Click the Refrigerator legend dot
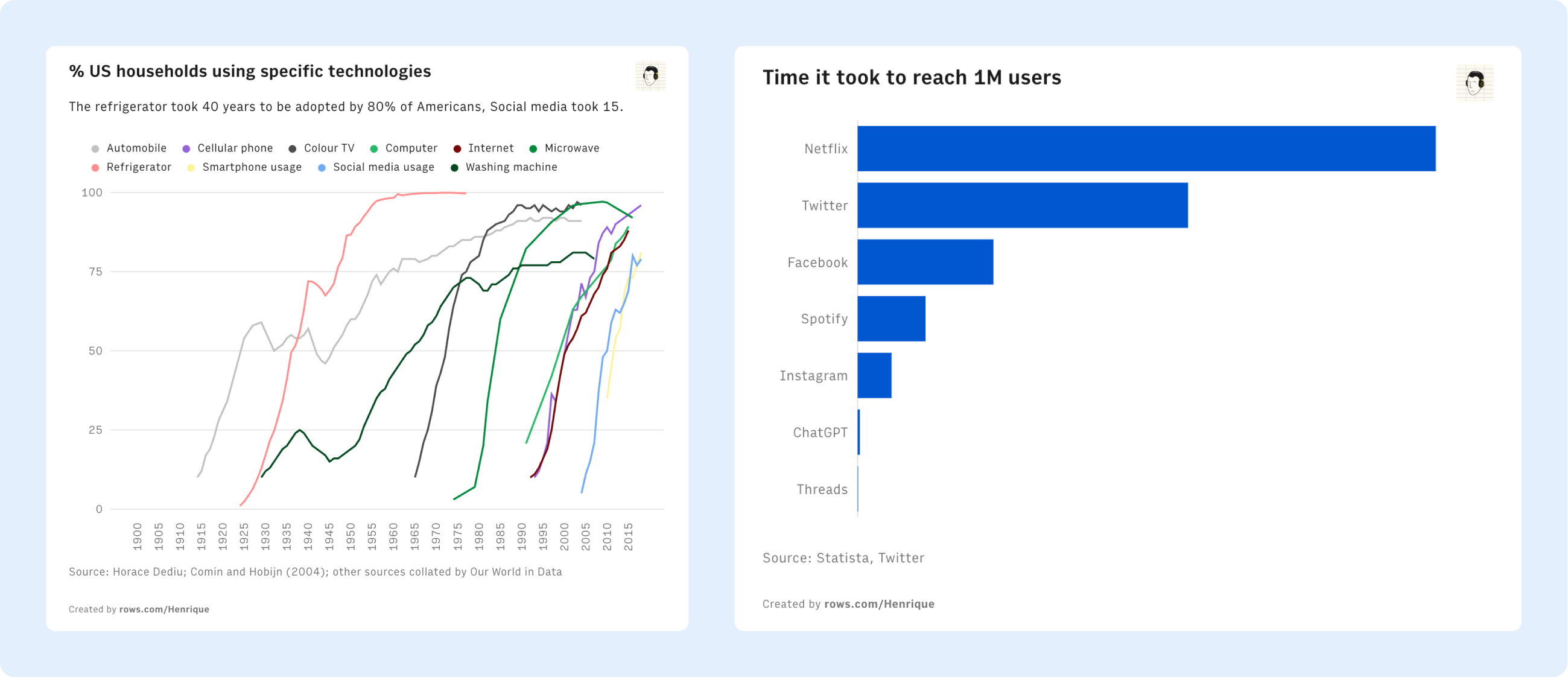 pyautogui.click(x=95, y=167)
